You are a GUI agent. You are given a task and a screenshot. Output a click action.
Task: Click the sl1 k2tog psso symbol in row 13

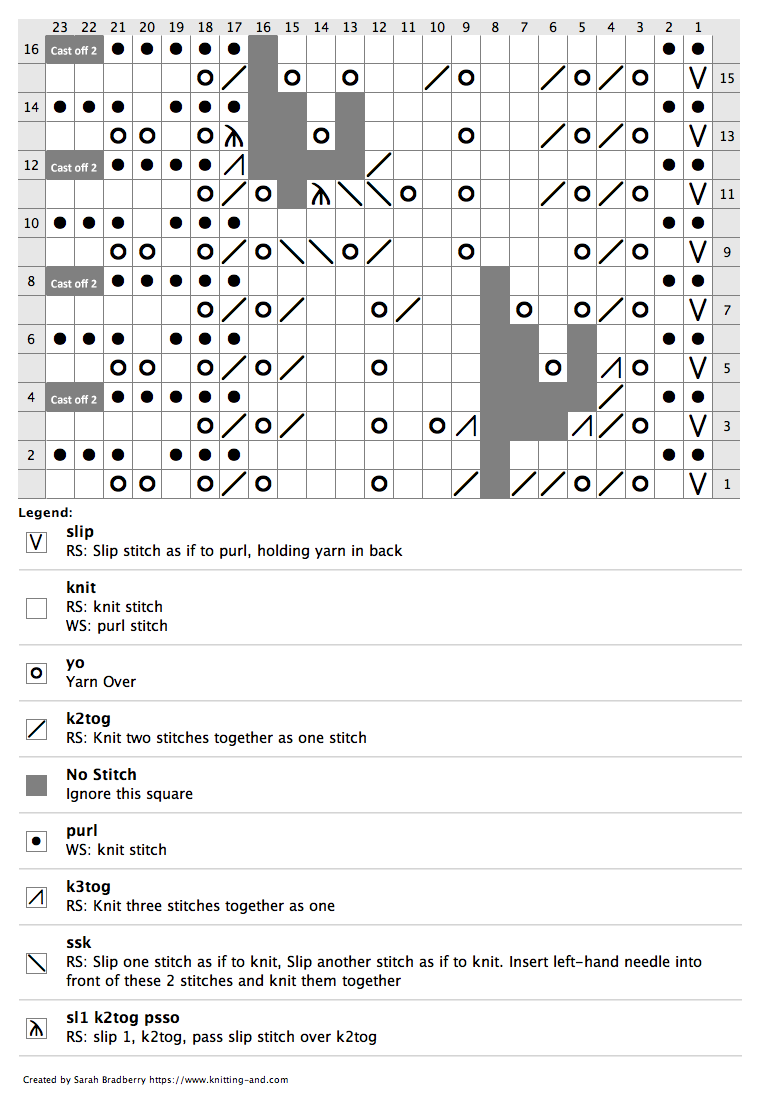pyautogui.click(x=234, y=136)
